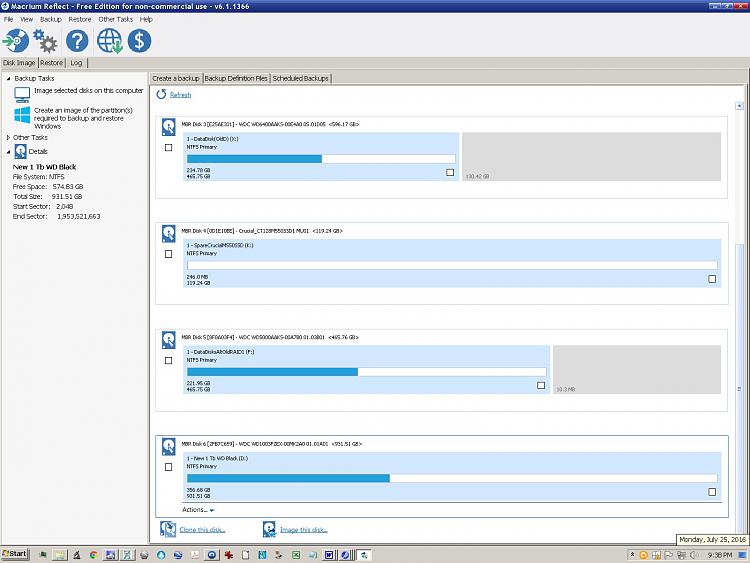
Task: Open the File menu
Action: click(9, 19)
